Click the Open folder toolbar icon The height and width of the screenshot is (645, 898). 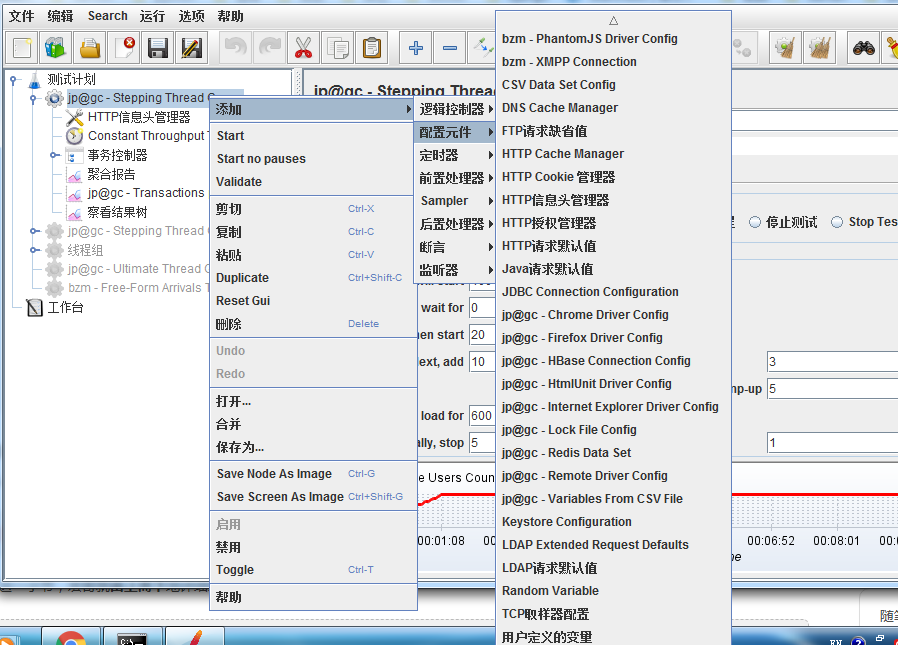(x=90, y=47)
